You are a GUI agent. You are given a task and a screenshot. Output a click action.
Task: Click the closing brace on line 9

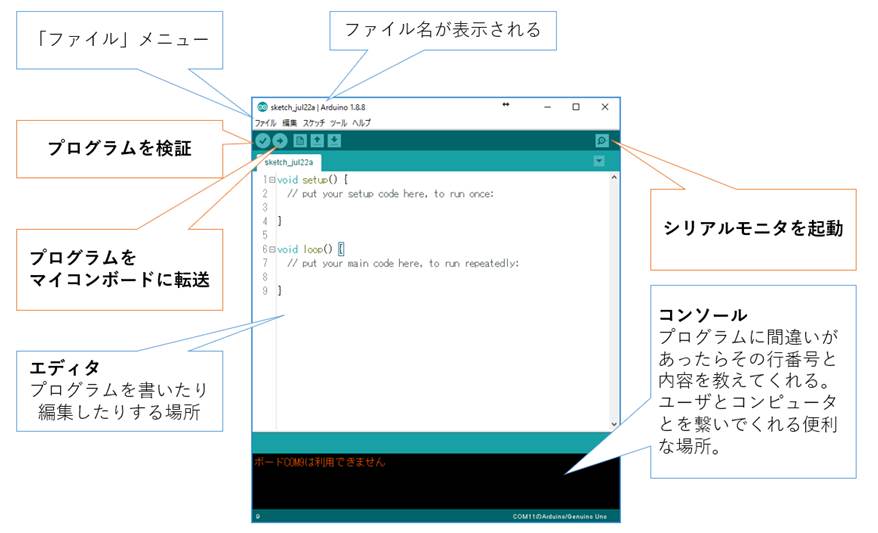point(279,291)
